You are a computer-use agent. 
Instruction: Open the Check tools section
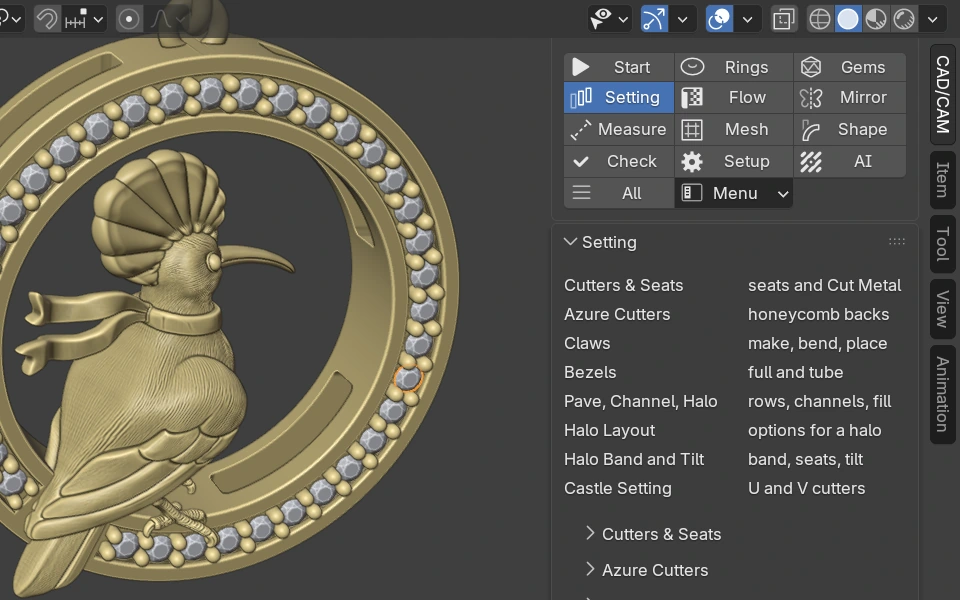tap(619, 161)
